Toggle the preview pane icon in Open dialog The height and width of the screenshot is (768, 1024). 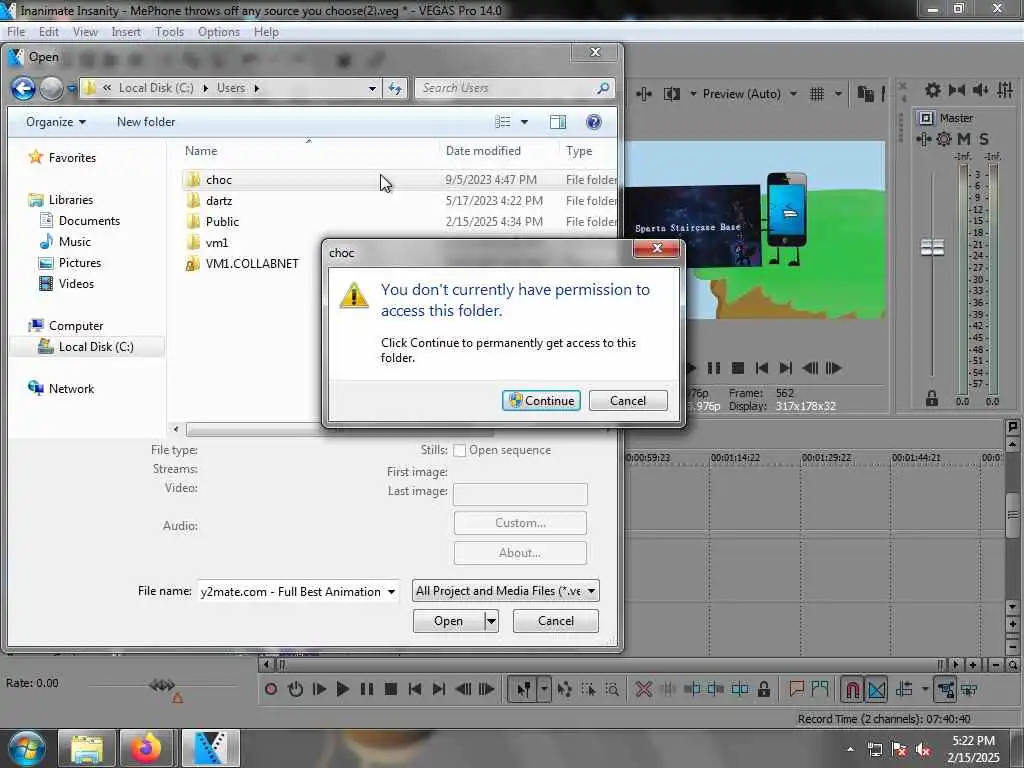(x=558, y=122)
